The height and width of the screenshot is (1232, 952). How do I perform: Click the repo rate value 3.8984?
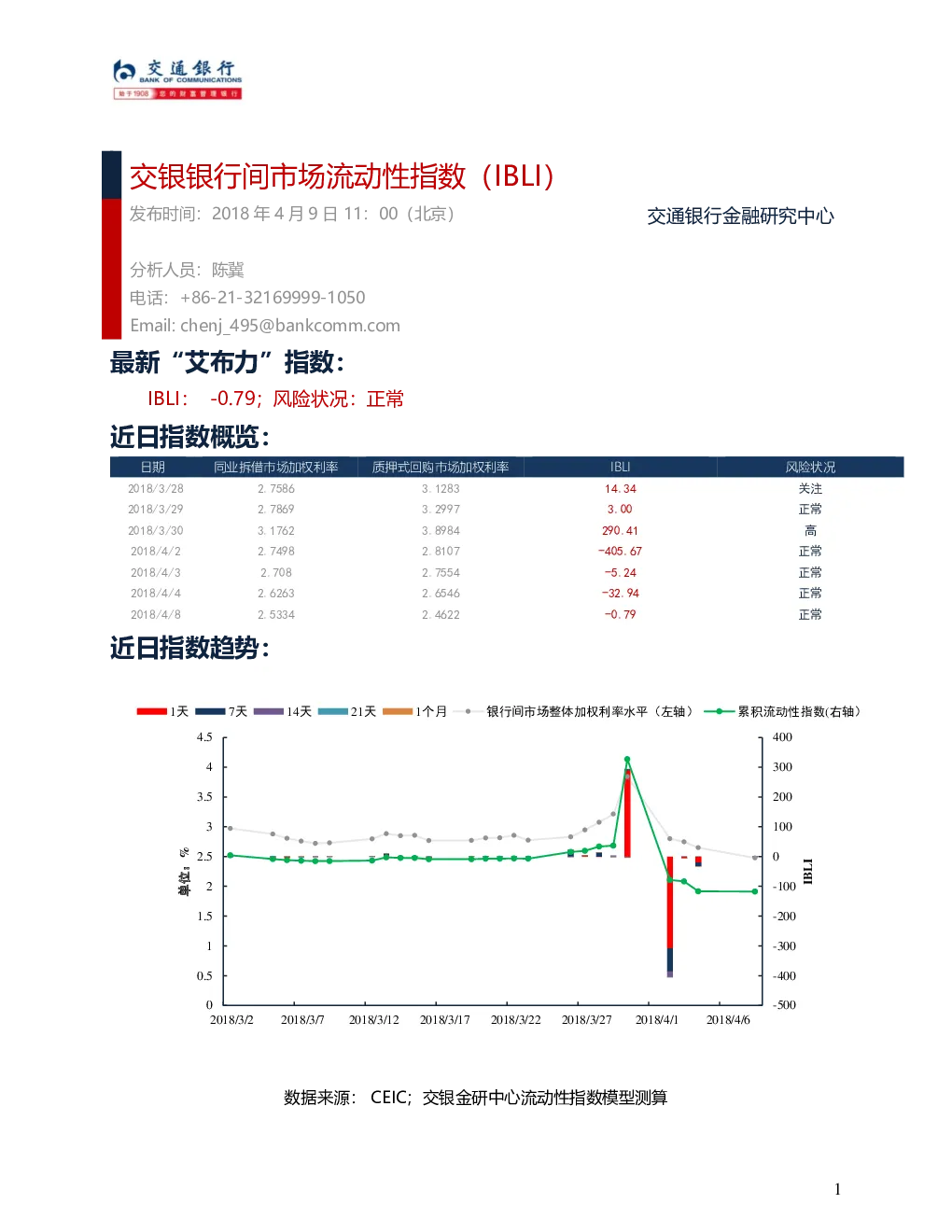tap(441, 530)
